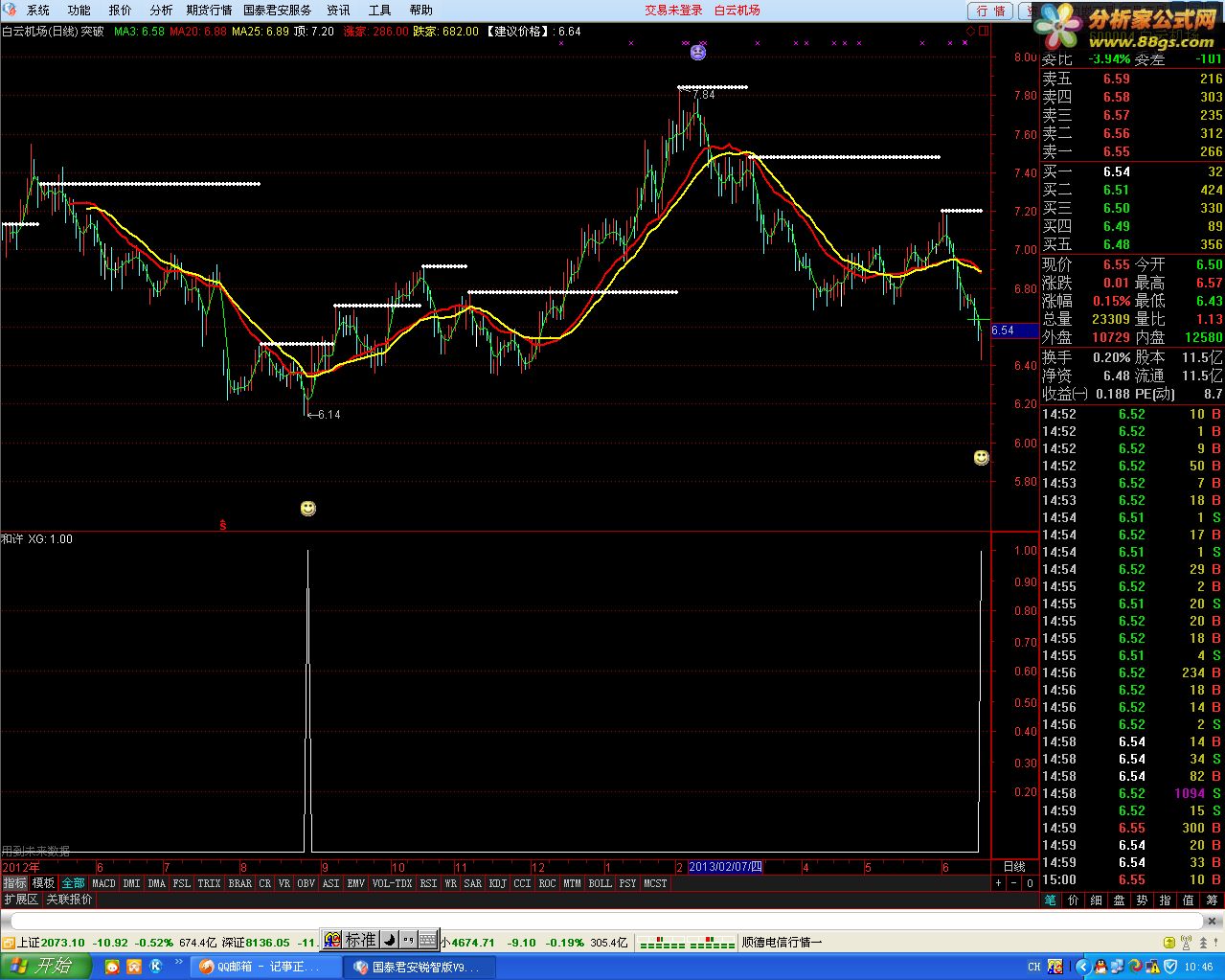1225x980 pixels.
Task: Click the 顺德电信行情一 server label
Action: coord(782,943)
